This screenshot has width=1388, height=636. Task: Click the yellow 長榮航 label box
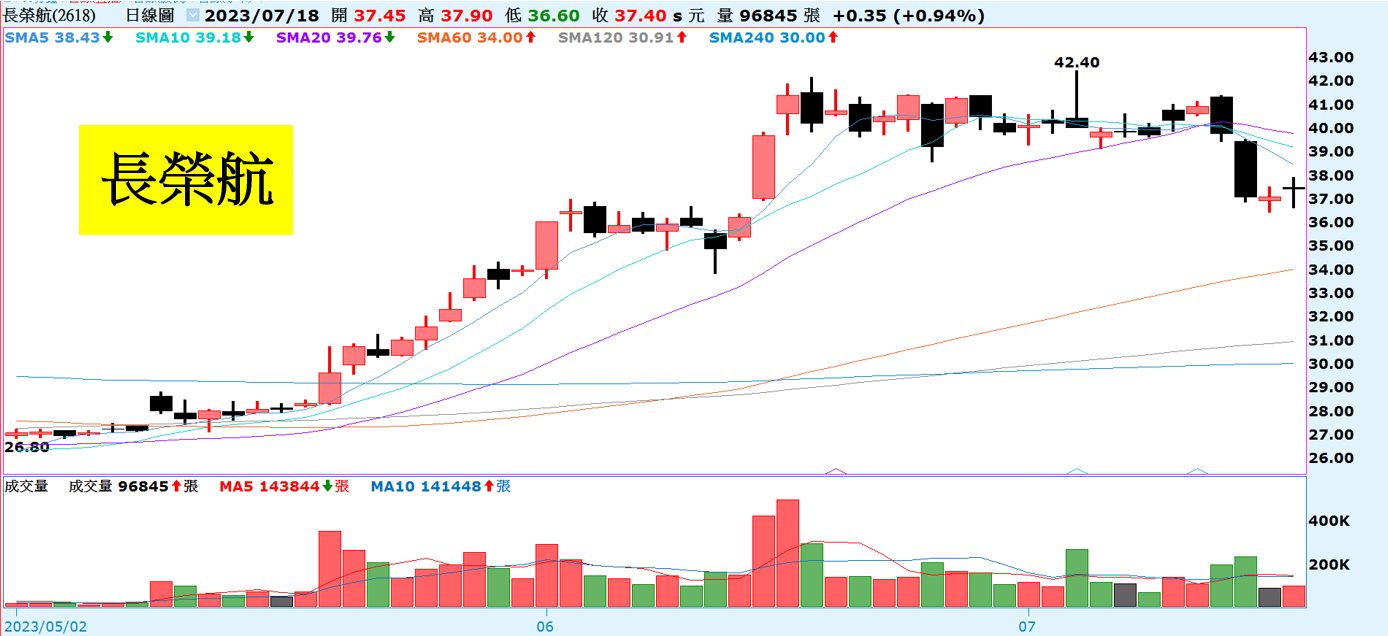(186, 180)
